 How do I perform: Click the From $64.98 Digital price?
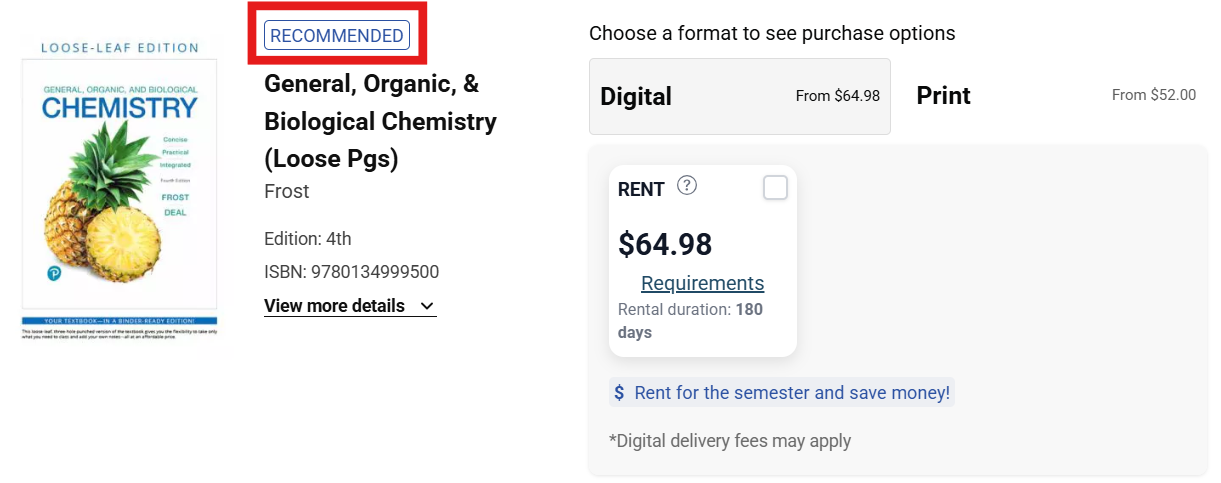(838, 96)
